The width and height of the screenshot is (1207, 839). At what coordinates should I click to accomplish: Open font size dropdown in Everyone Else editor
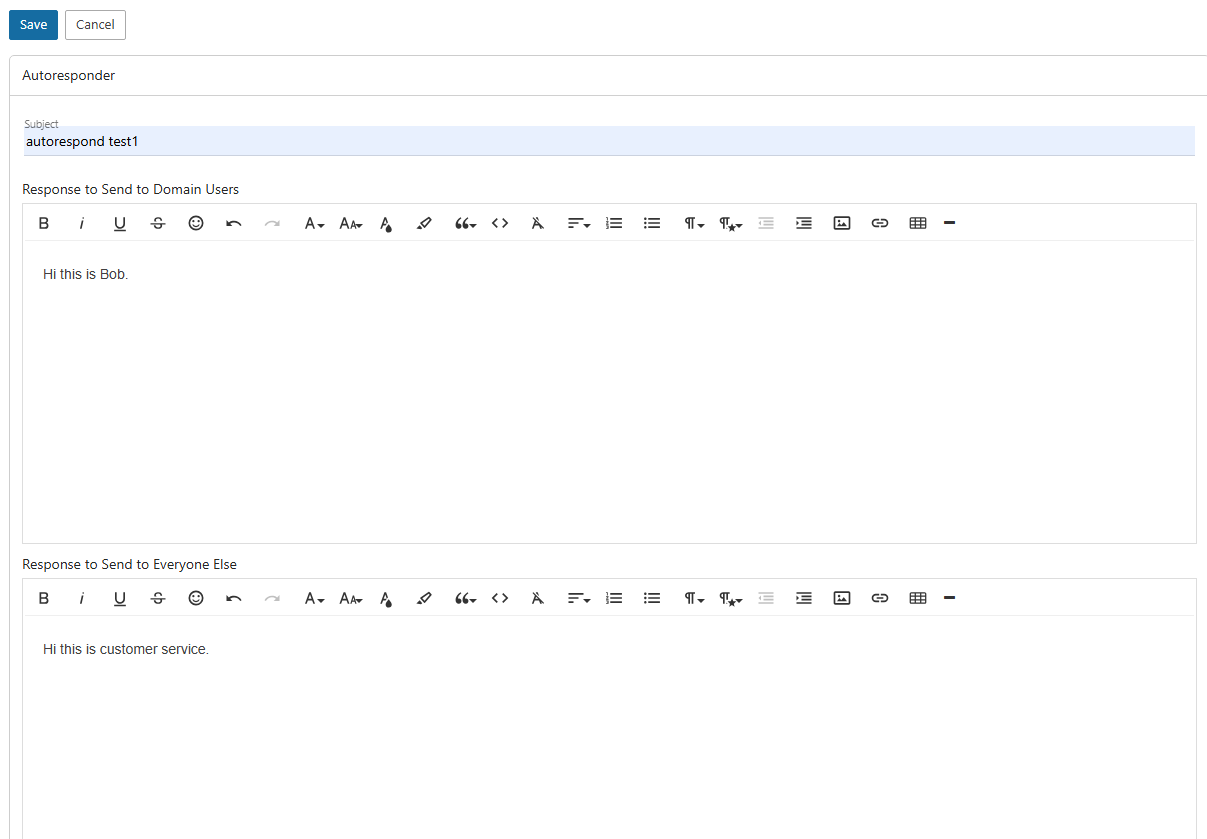(350, 598)
